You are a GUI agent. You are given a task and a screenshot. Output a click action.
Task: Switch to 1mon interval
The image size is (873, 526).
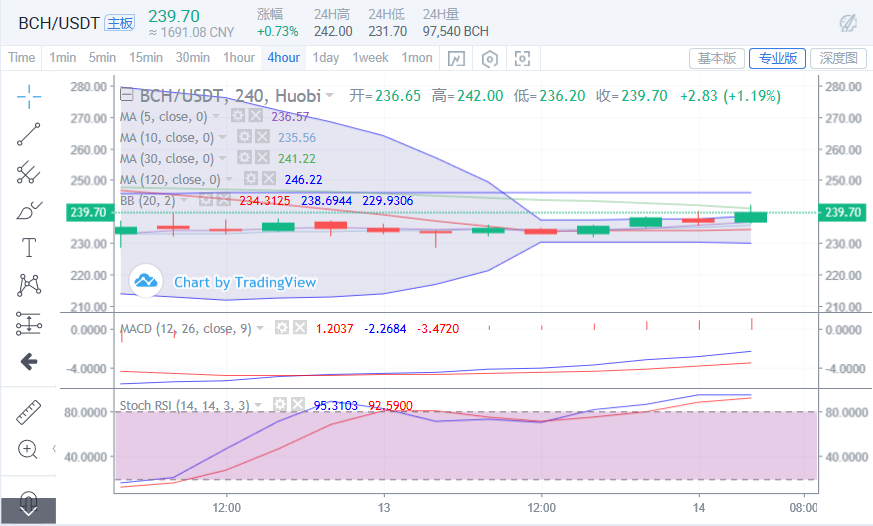[417, 58]
